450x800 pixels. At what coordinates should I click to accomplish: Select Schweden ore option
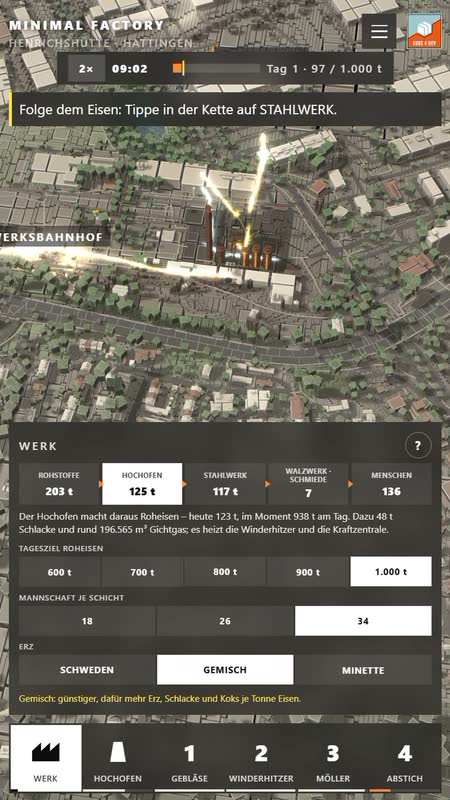pyautogui.click(x=87, y=670)
